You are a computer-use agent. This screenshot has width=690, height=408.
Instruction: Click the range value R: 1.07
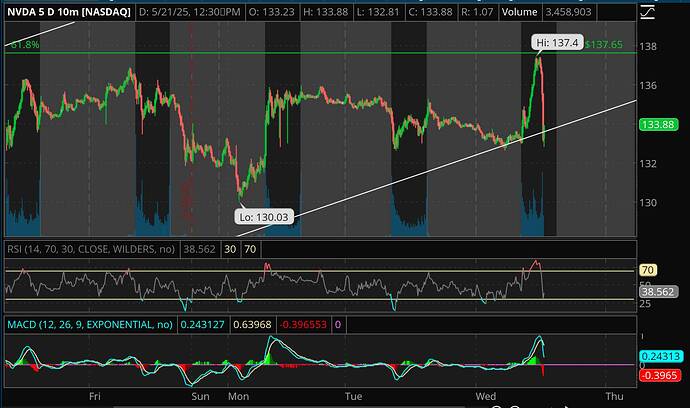477,12
